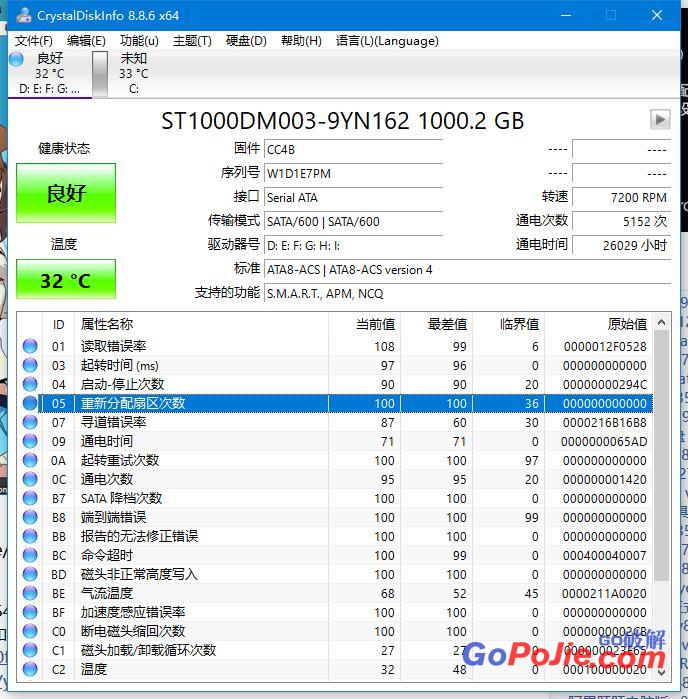
Task: Click the power on count field 5152 次
Action: coord(621,222)
